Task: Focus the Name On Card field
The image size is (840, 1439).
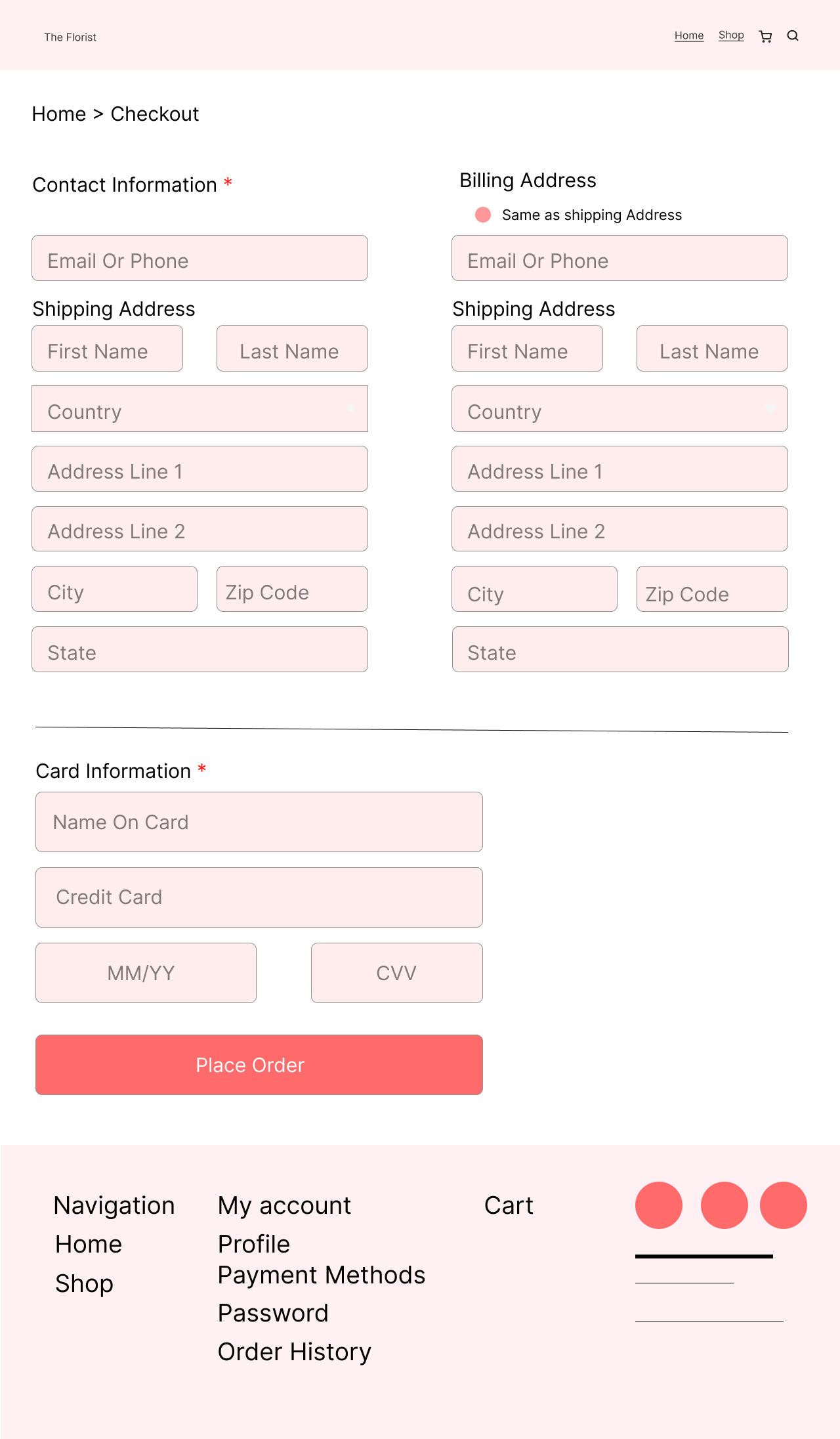Action: click(x=259, y=822)
